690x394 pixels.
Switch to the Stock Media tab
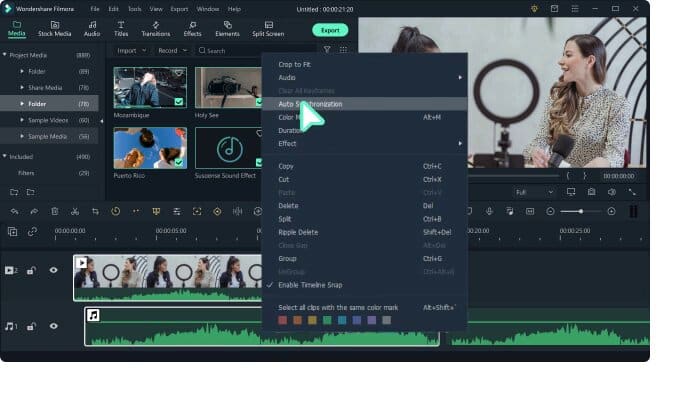click(55, 29)
